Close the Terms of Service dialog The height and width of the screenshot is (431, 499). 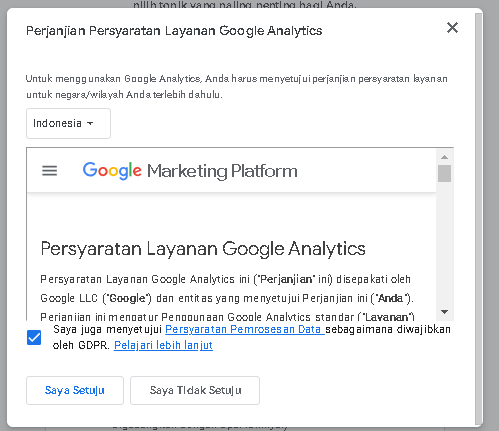tap(452, 28)
